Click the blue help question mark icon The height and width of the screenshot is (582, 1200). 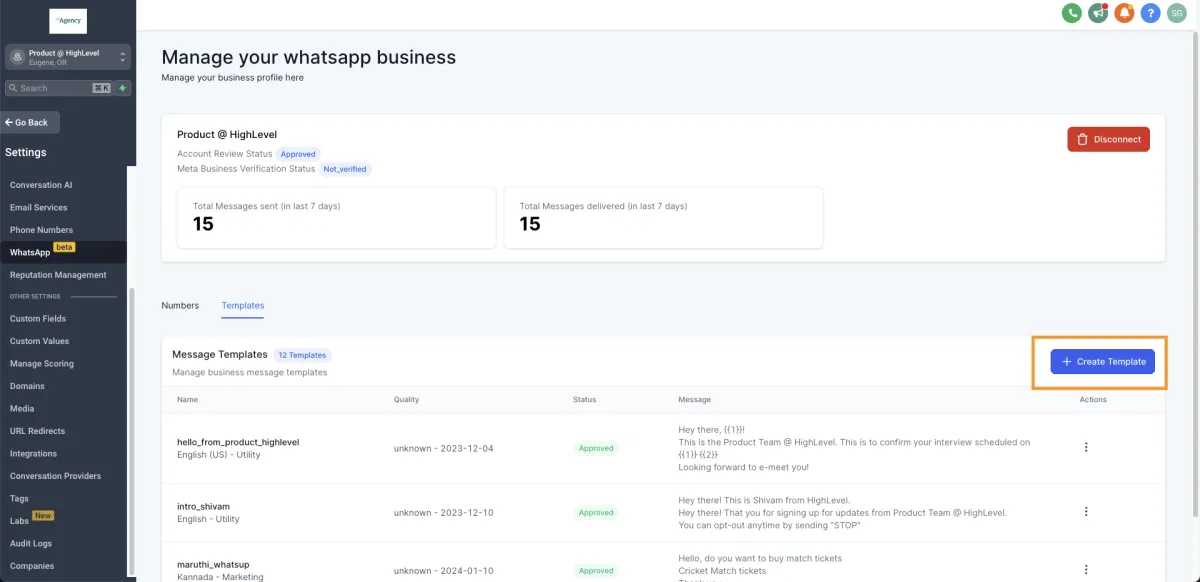pyautogui.click(x=1150, y=13)
